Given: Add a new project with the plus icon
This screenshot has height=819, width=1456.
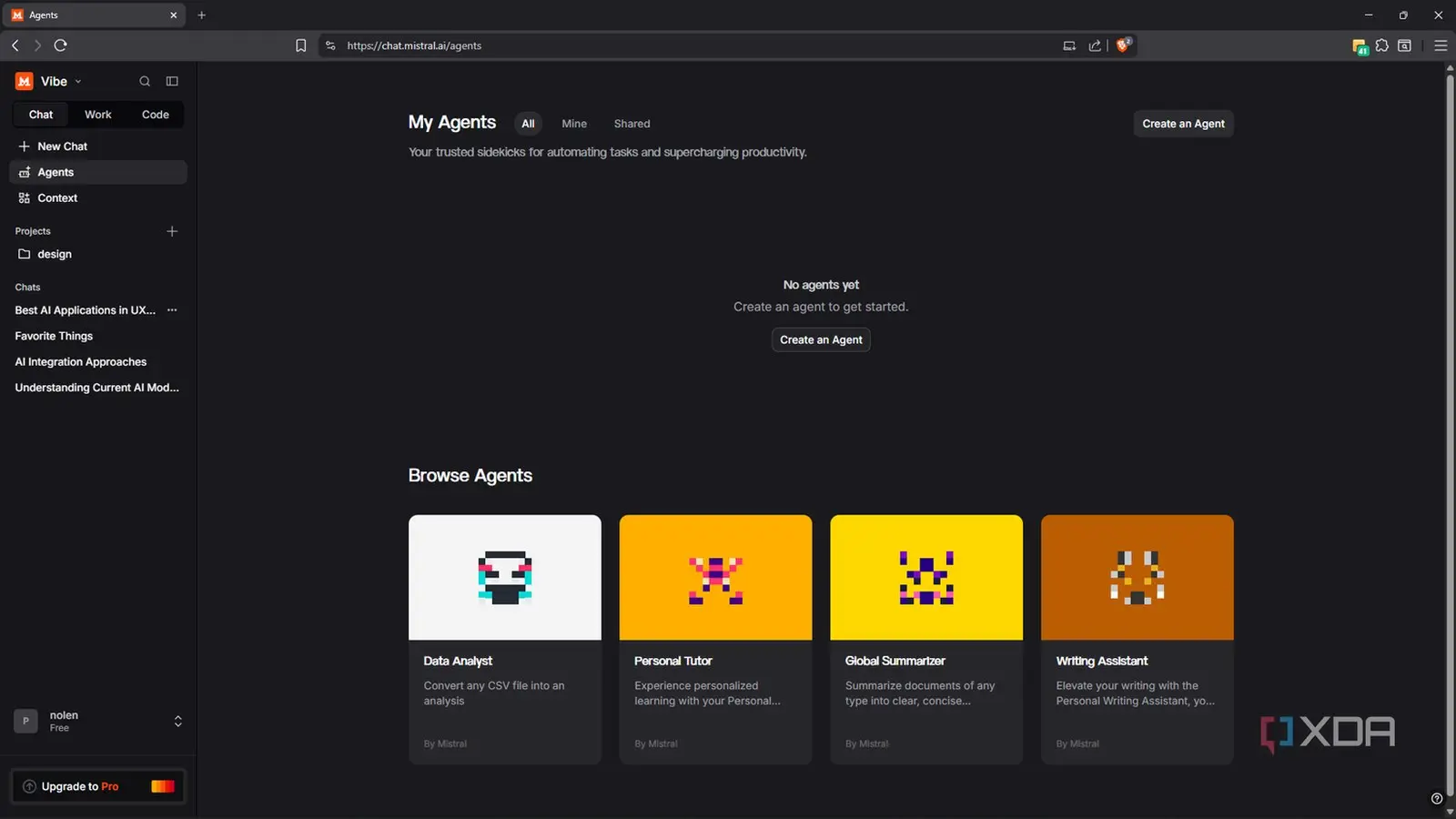Looking at the screenshot, I should pyautogui.click(x=172, y=231).
